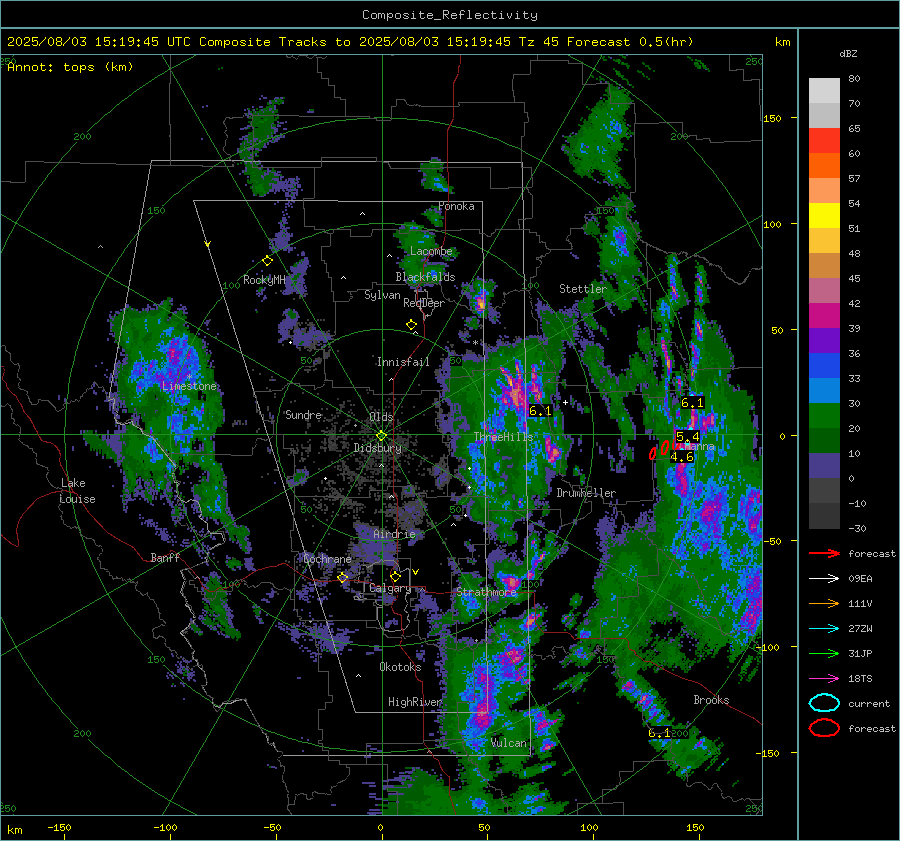Click the Strathmore label
This screenshot has height=841, width=900.
point(486,591)
